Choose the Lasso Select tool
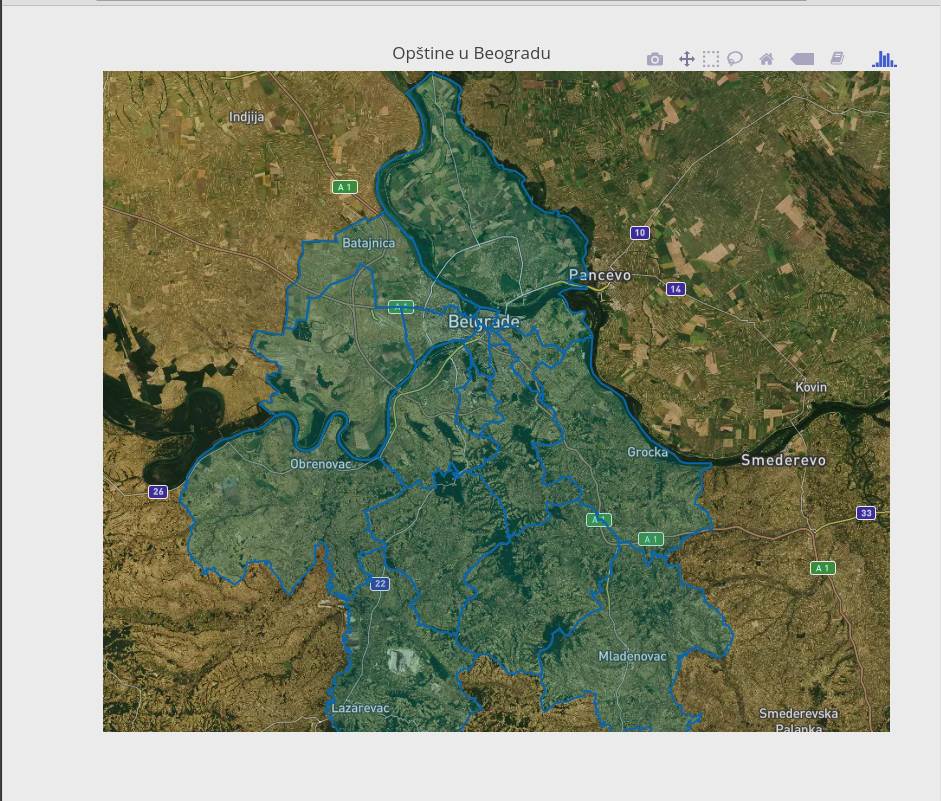 [x=735, y=59]
